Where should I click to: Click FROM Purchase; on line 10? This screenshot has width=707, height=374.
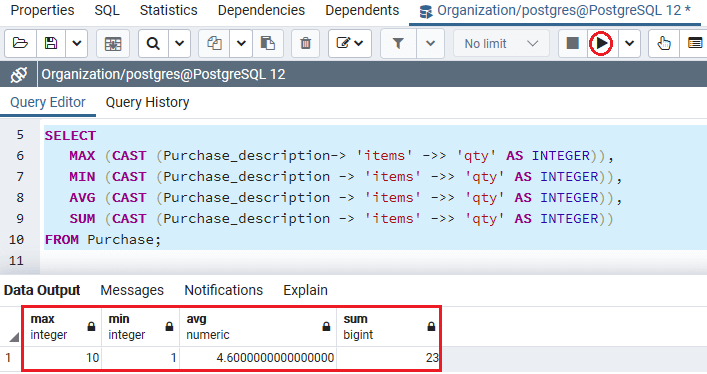[102, 240]
